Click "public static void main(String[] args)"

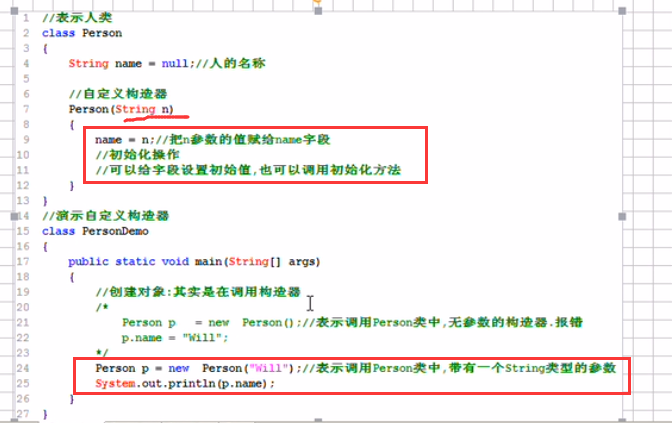194,261
